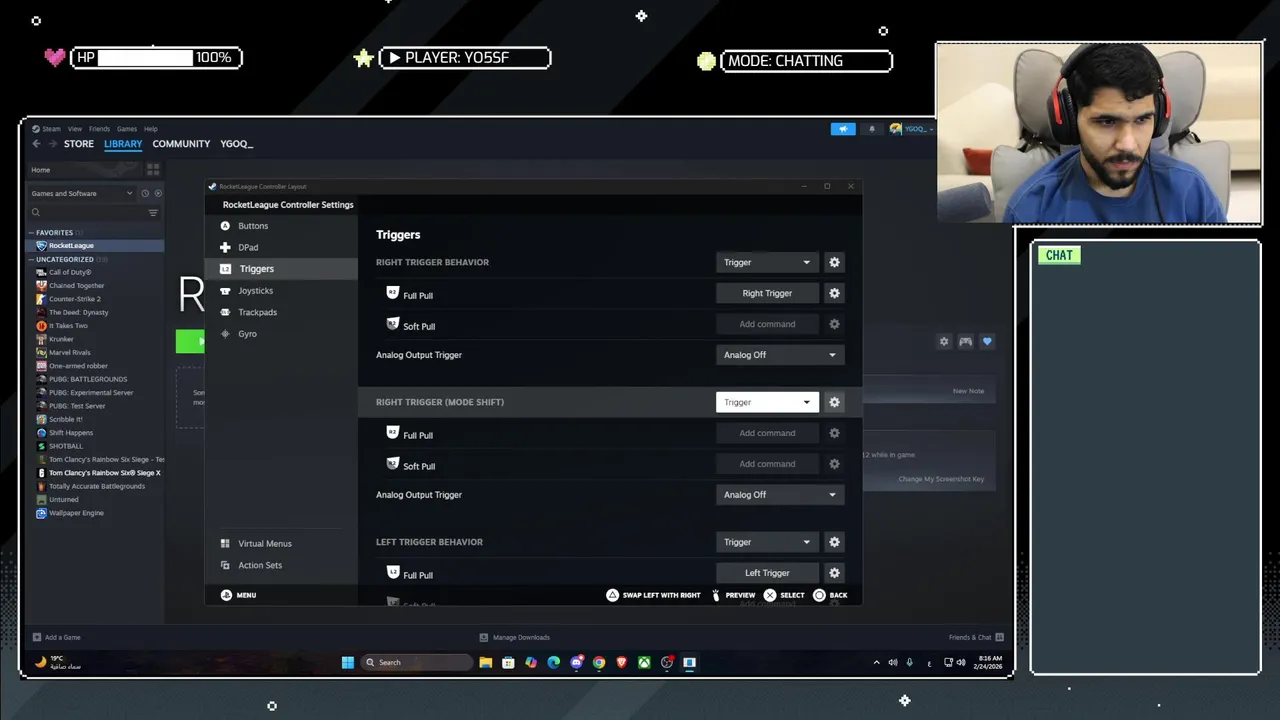This screenshot has width=1280, height=720.
Task: Collapse the UNCATEGORIZED category
Action: point(65,259)
